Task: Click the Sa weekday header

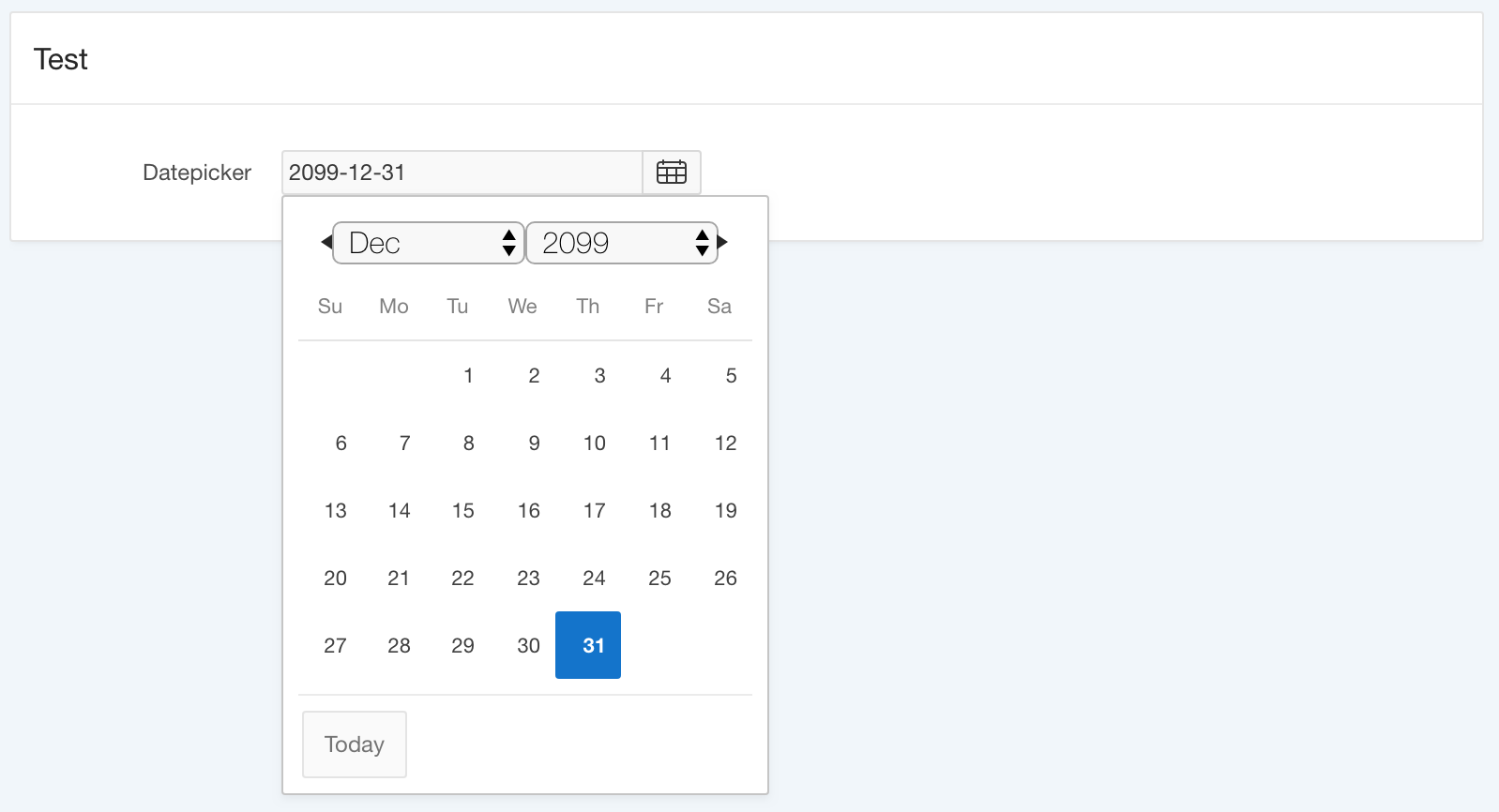Action: click(x=719, y=306)
